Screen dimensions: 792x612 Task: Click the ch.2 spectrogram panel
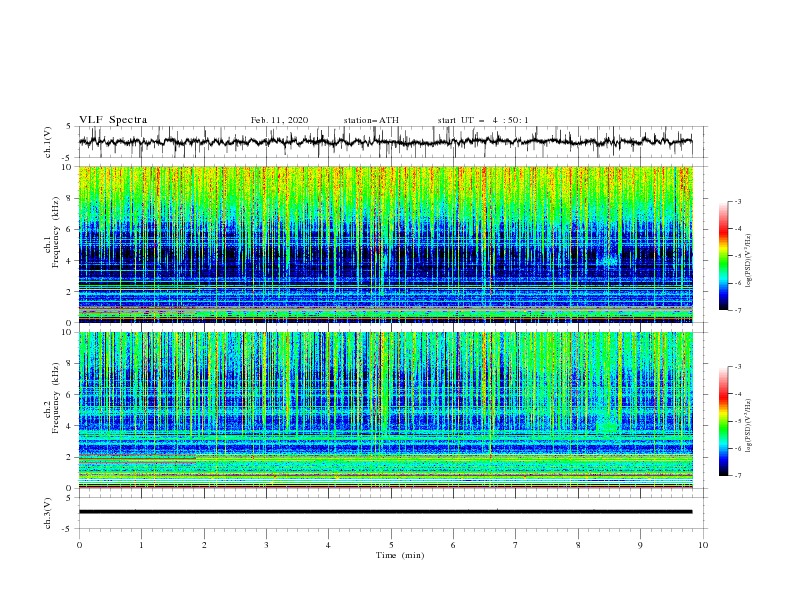tap(385, 410)
